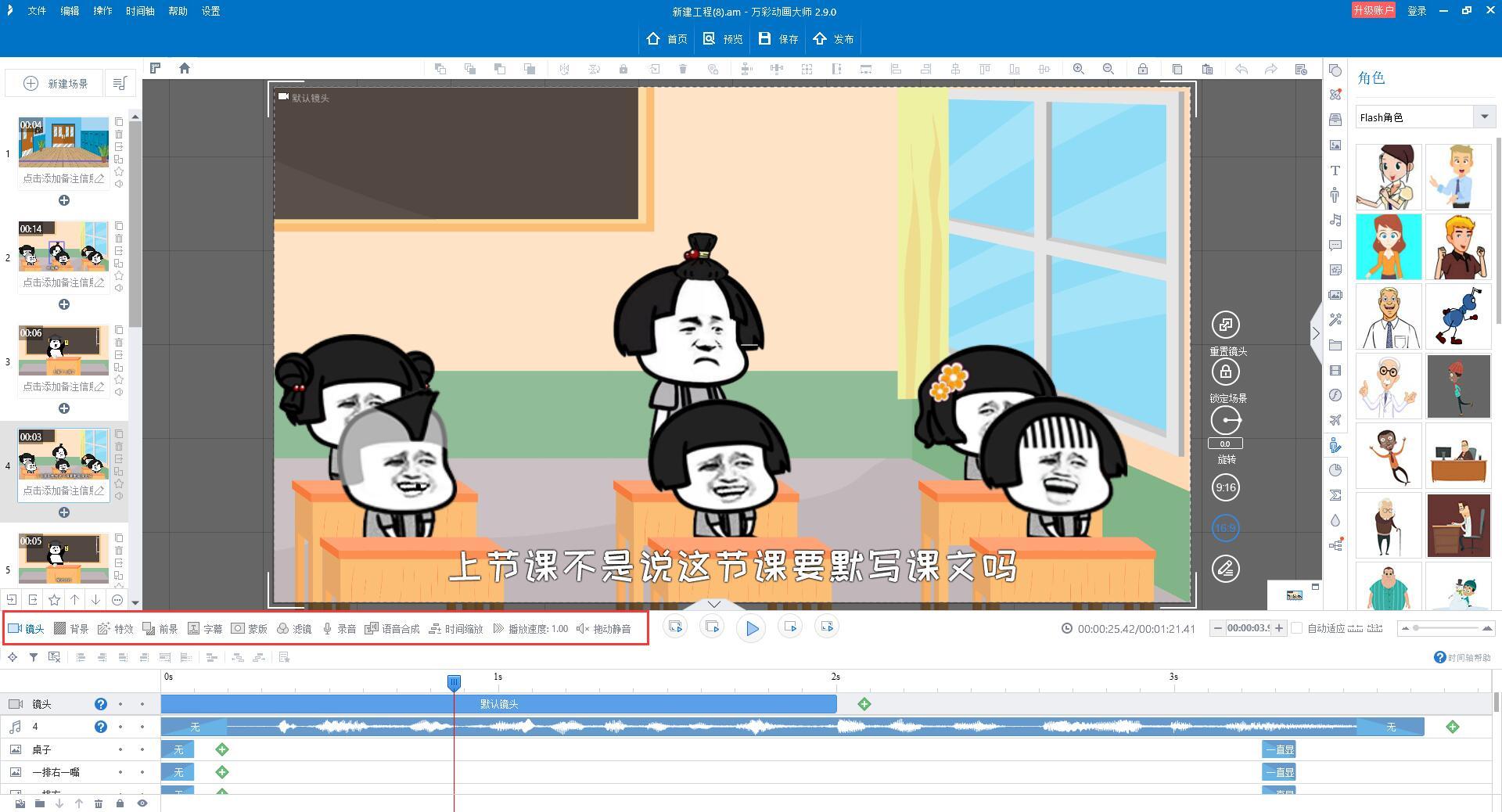Click the round edit pencil icon
The width and height of the screenshot is (1502, 812).
point(1226,569)
